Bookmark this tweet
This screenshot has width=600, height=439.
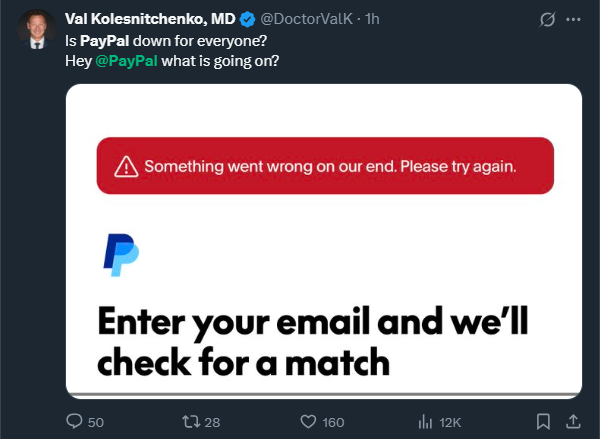coord(543,421)
